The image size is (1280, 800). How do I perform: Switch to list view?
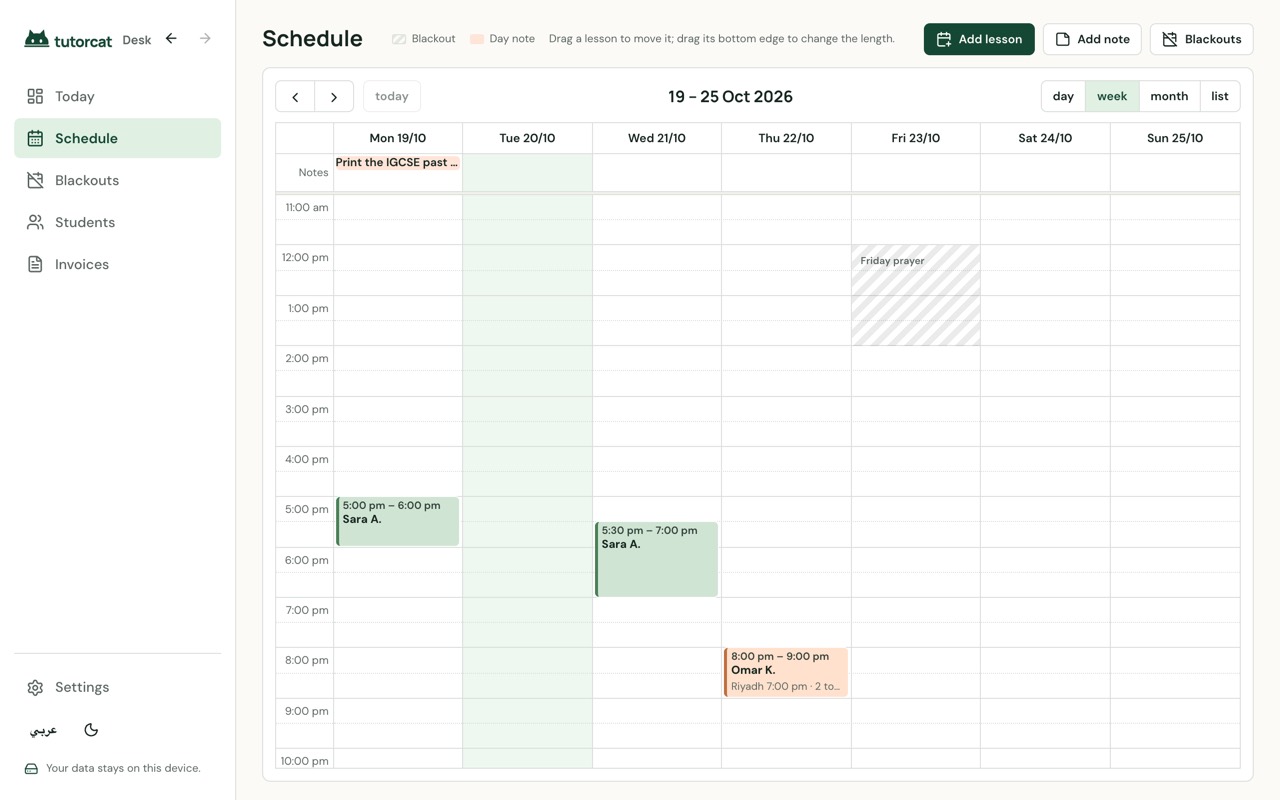coord(1220,96)
